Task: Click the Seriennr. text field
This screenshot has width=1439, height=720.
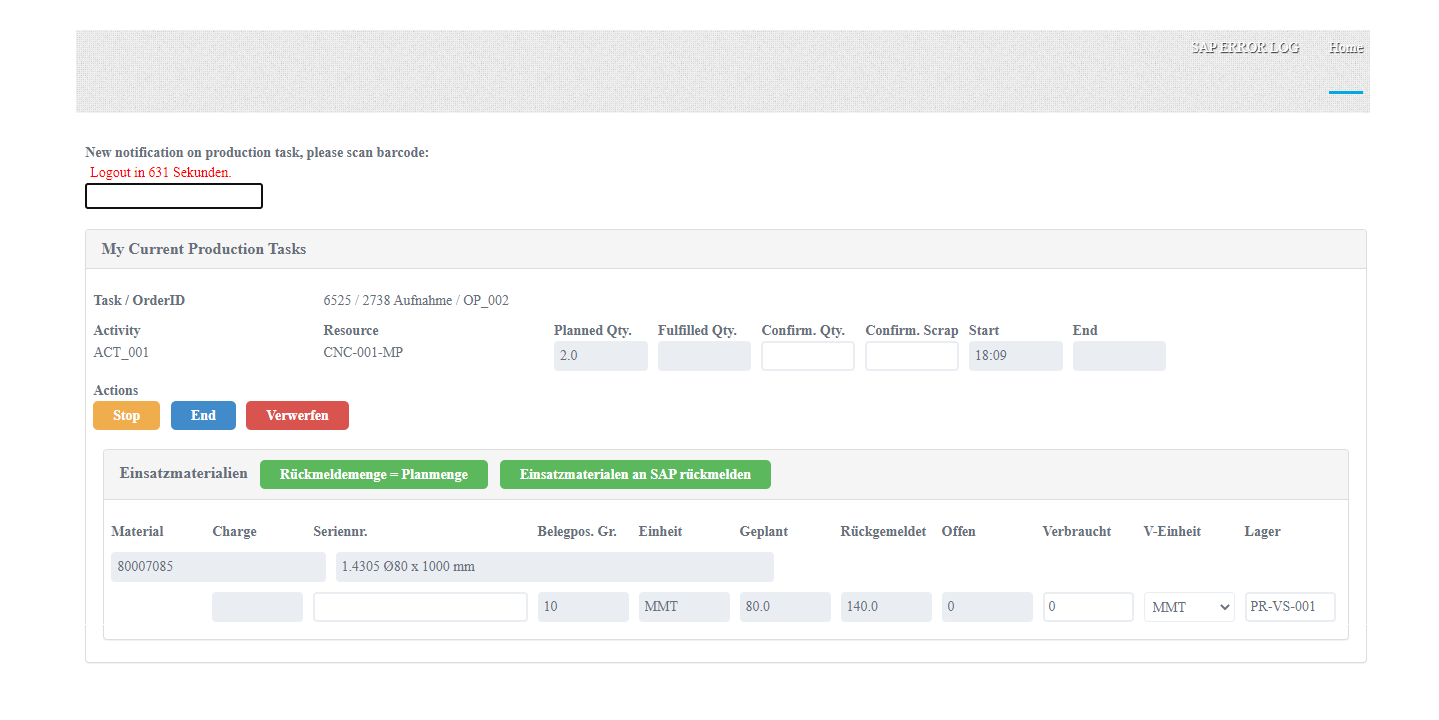Action: (420, 607)
